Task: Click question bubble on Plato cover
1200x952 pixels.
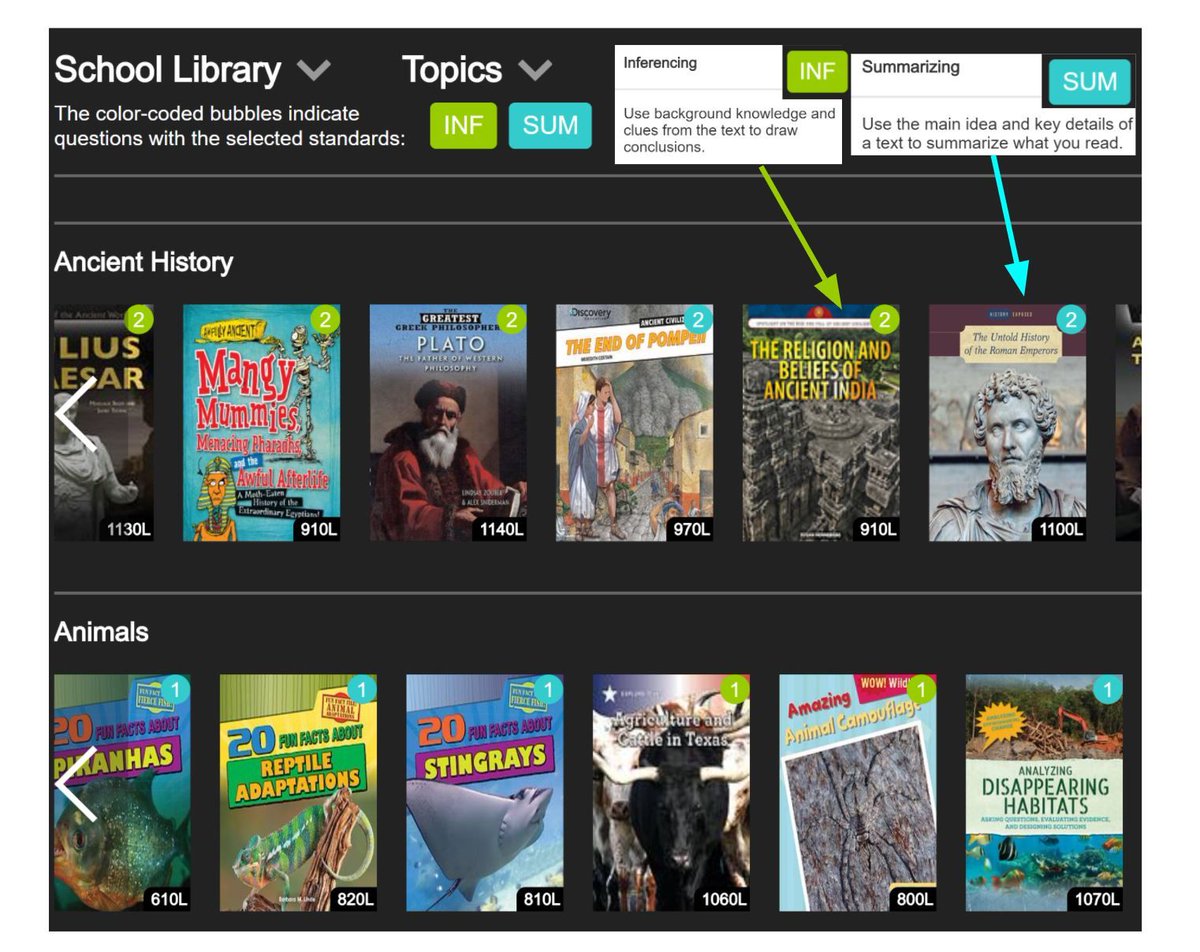Action: point(511,320)
